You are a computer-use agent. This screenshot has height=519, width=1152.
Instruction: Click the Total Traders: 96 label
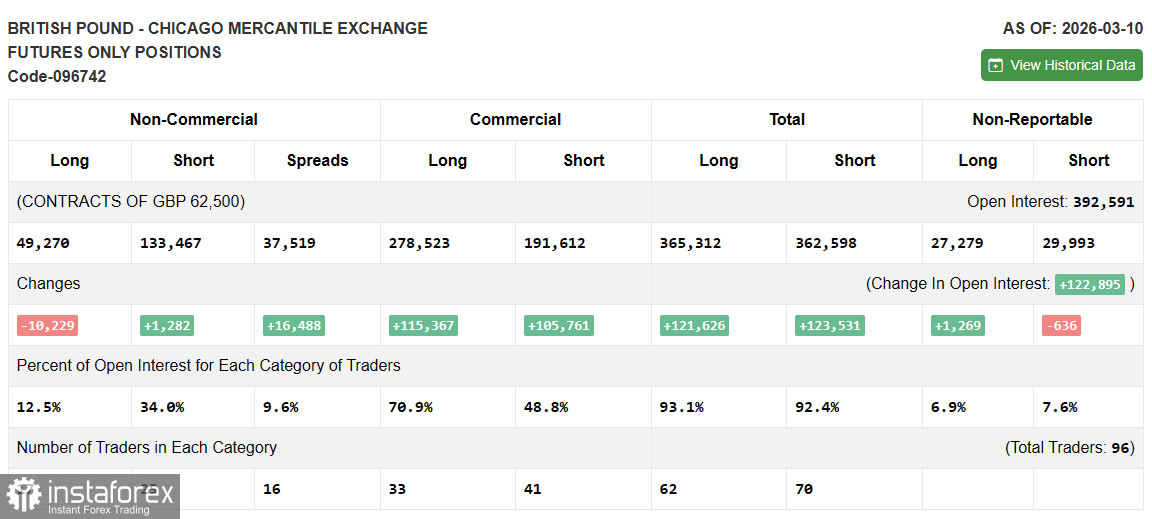[1069, 448]
